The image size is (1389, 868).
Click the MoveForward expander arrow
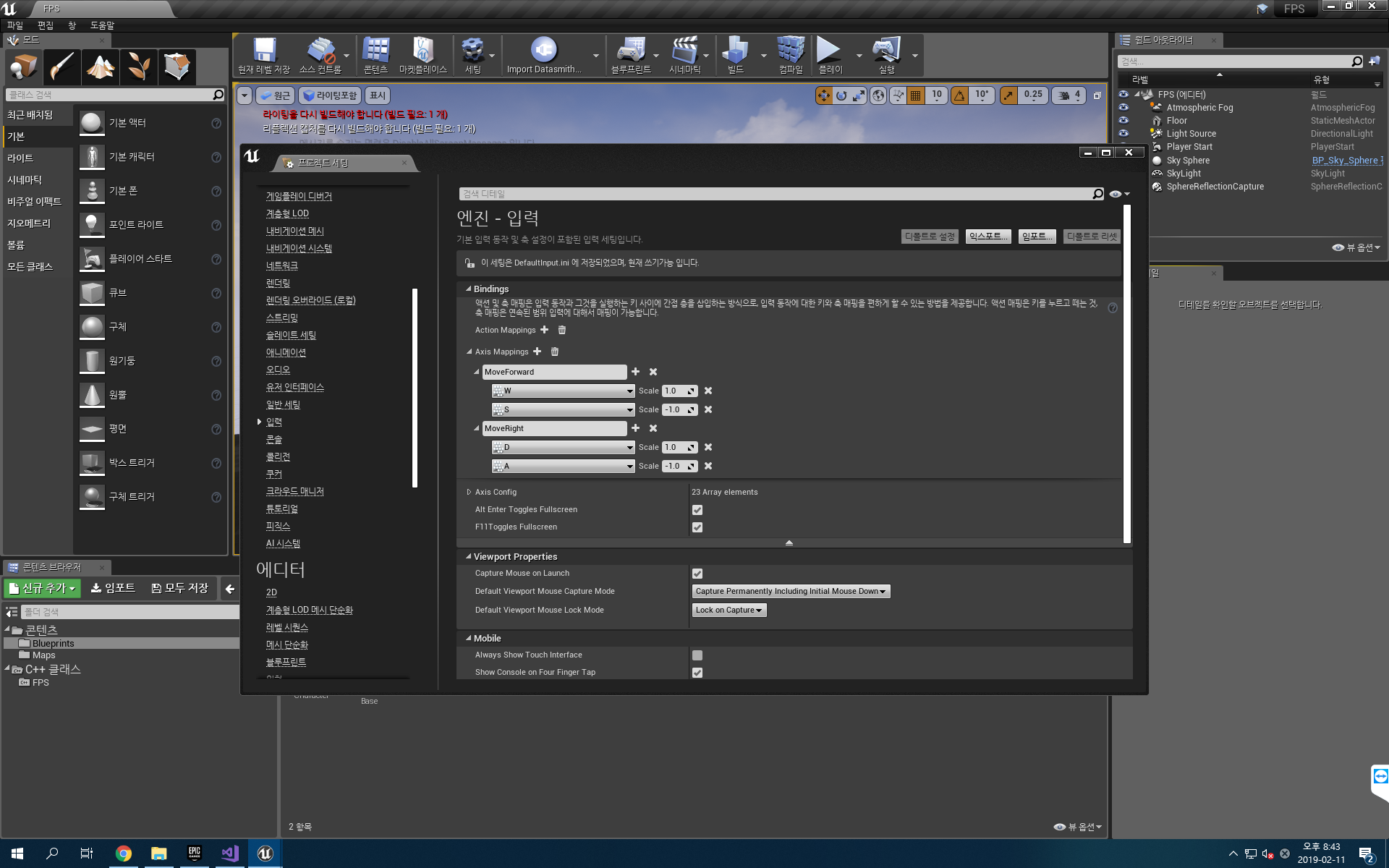coord(476,372)
